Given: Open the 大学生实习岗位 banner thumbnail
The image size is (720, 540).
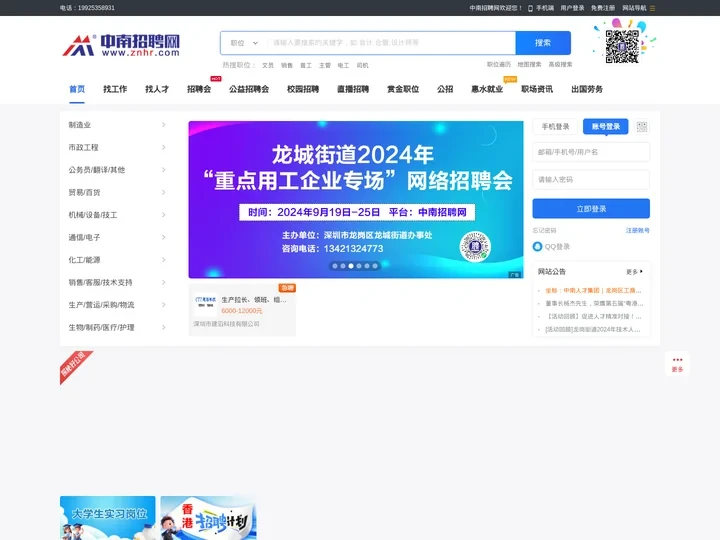Looking at the screenshot, I should click(x=108, y=518).
